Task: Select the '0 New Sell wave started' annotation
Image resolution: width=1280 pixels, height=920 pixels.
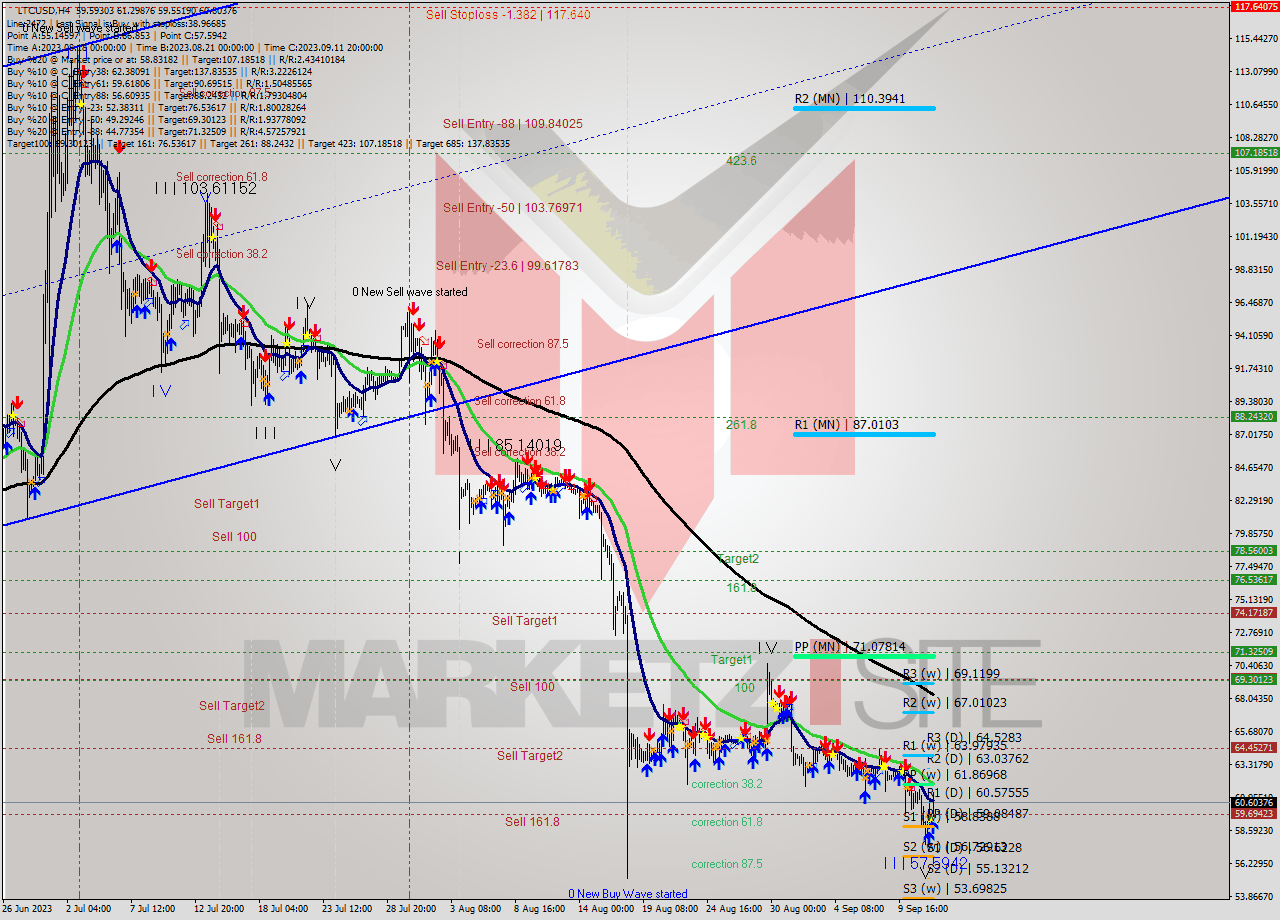Action: pos(409,292)
